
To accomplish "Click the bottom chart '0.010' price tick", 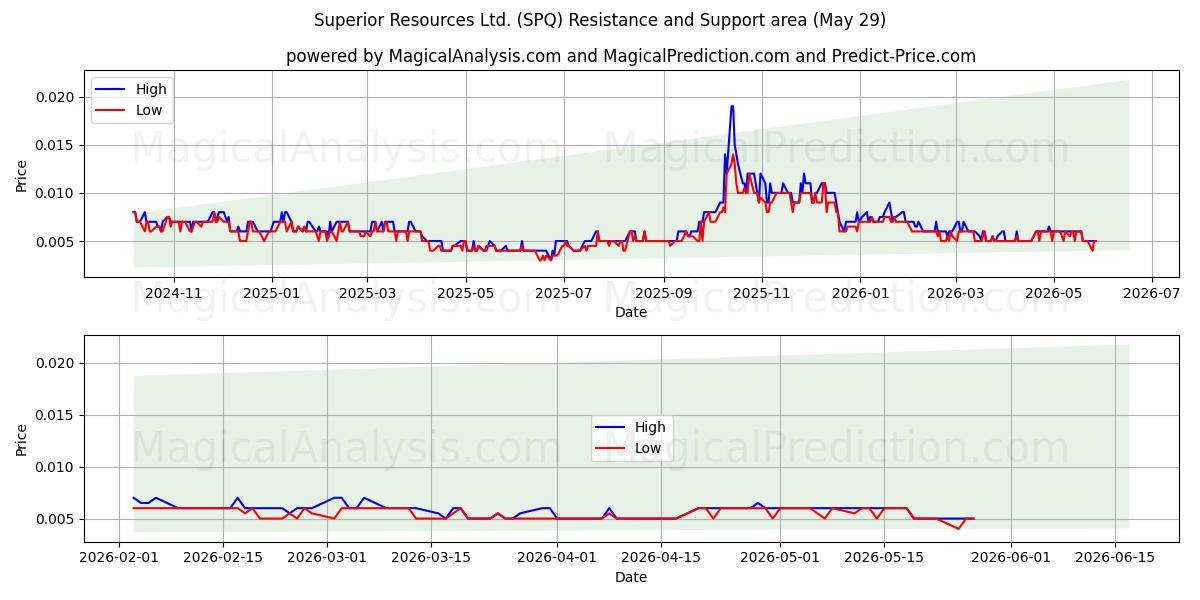I will pyautogui.click(x=56, y=467).
